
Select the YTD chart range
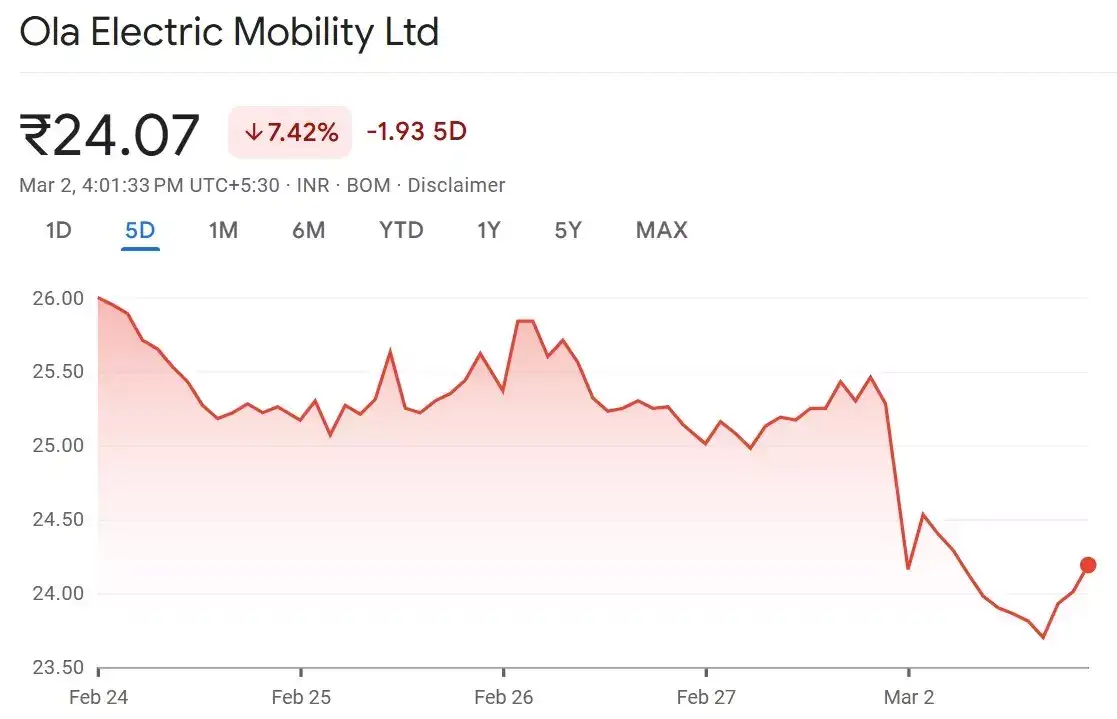tap(400, 230)
